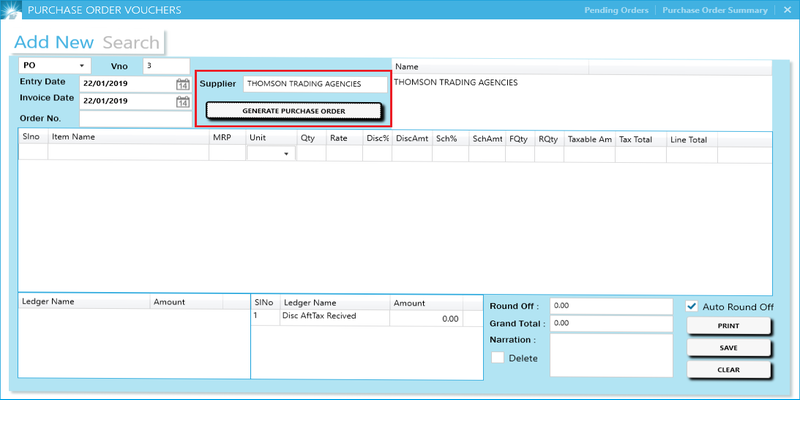Click the Generate Purchase Order button
800x435 pixels.
pyautogui.click(x=293, y=111)
